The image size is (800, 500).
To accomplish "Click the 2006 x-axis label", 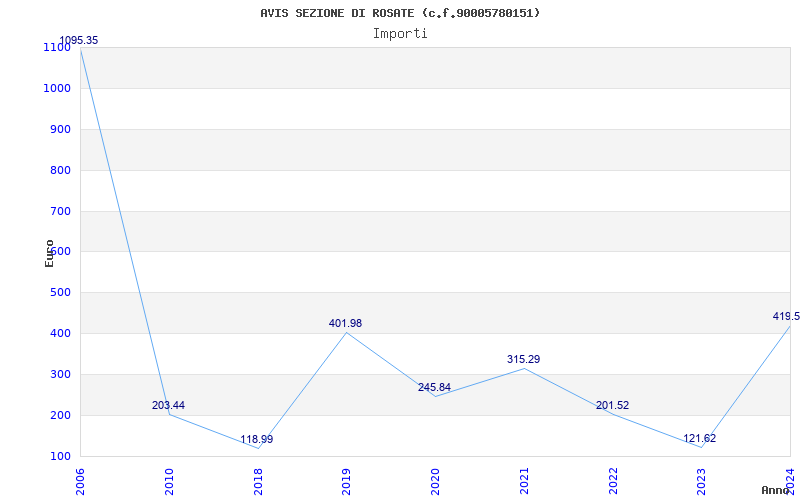I will [x=80, y=482].
